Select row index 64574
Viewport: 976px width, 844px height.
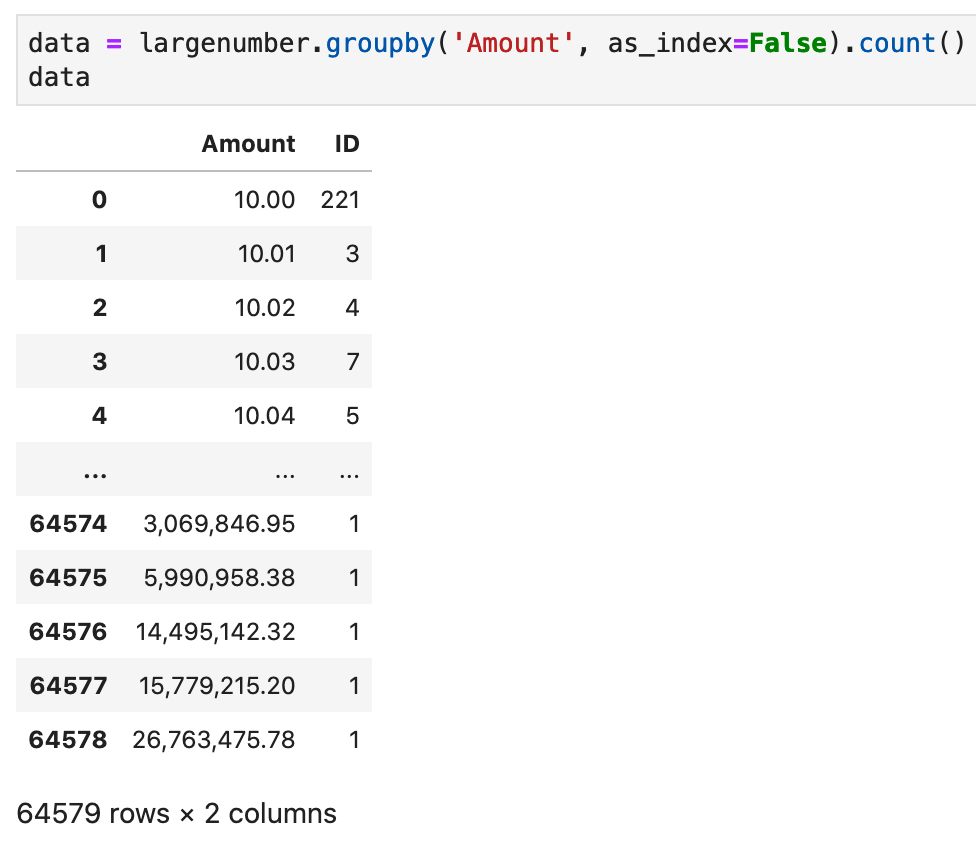pos(68,523)
